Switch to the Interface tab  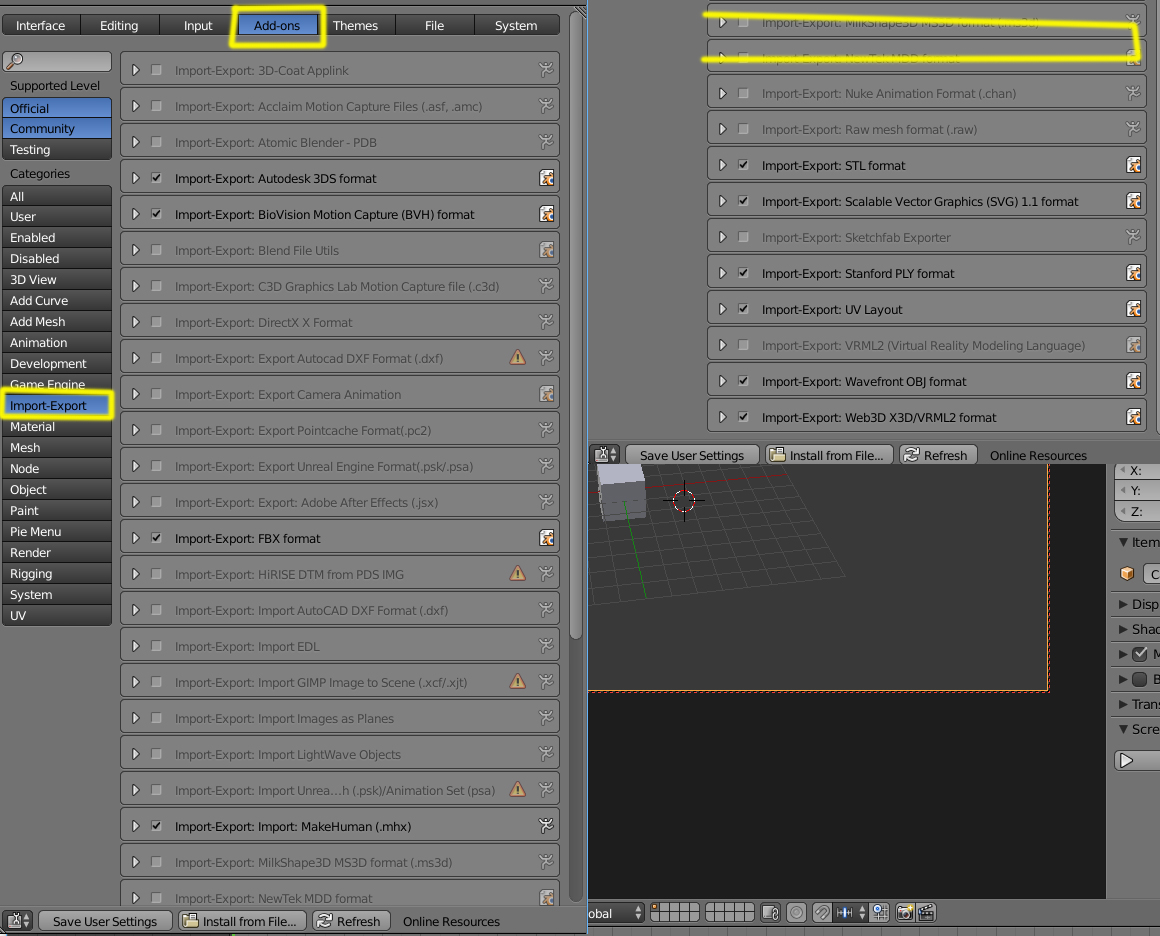click(41, 25)
